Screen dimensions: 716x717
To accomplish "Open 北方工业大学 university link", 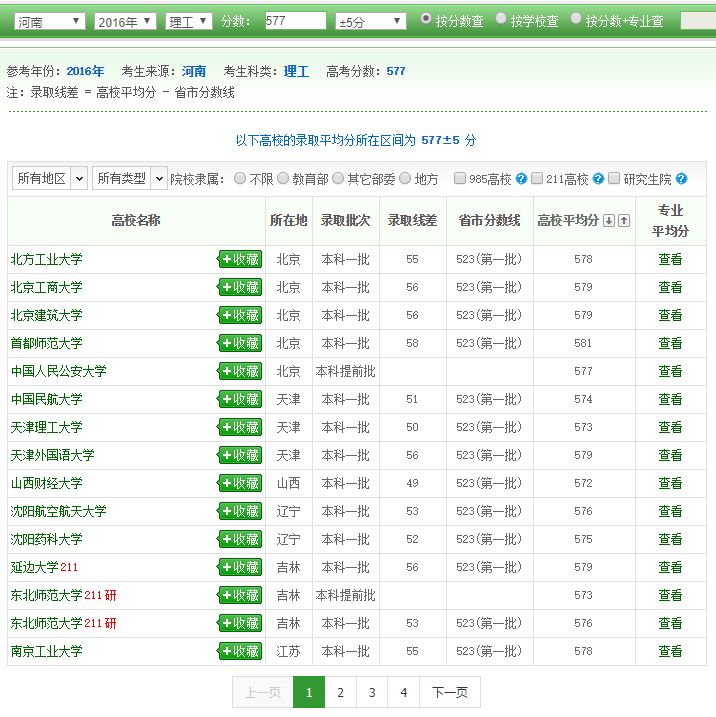I will click(x=47, y=259).
